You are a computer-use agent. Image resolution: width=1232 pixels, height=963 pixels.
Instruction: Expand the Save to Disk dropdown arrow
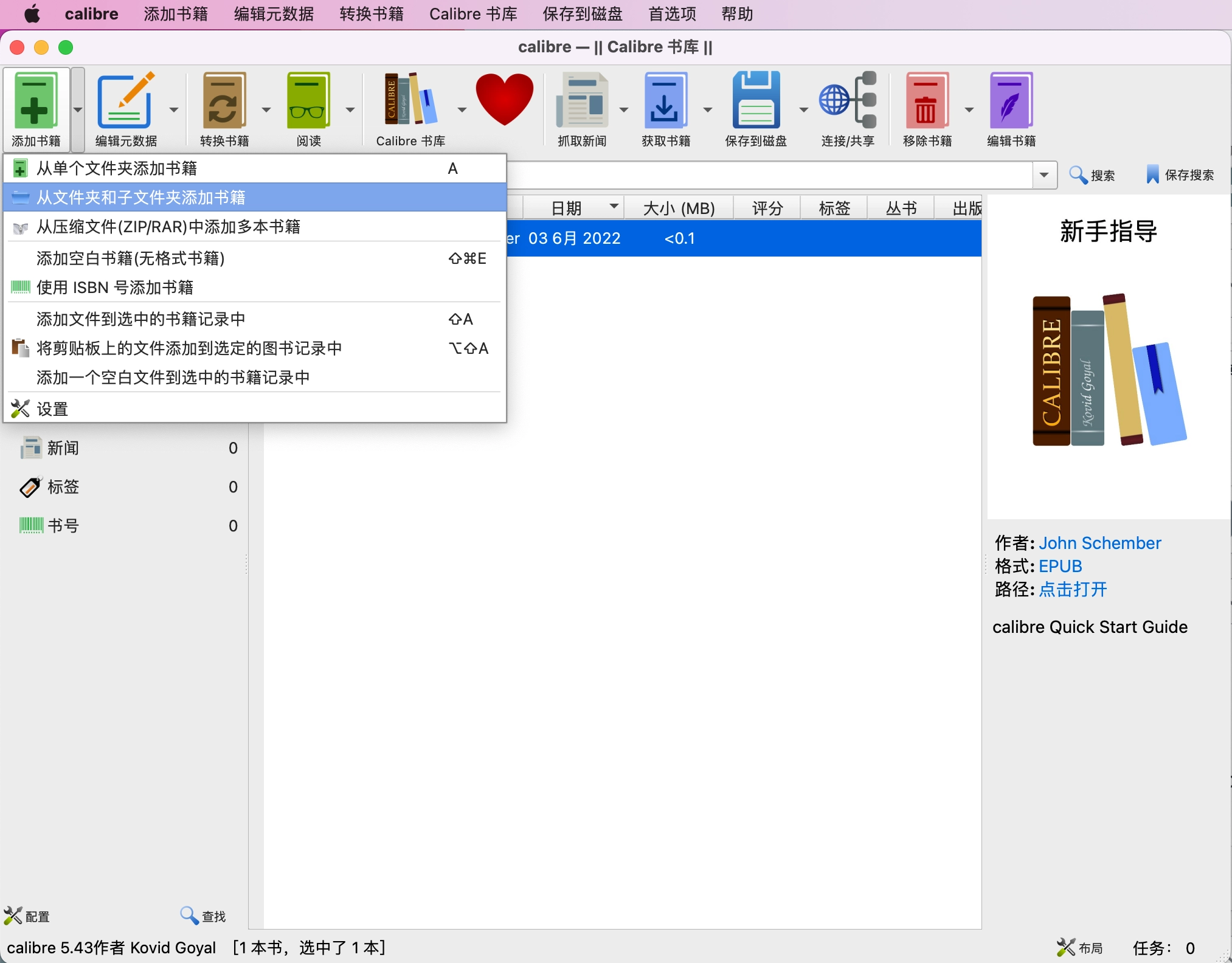(x=804, y=109)
